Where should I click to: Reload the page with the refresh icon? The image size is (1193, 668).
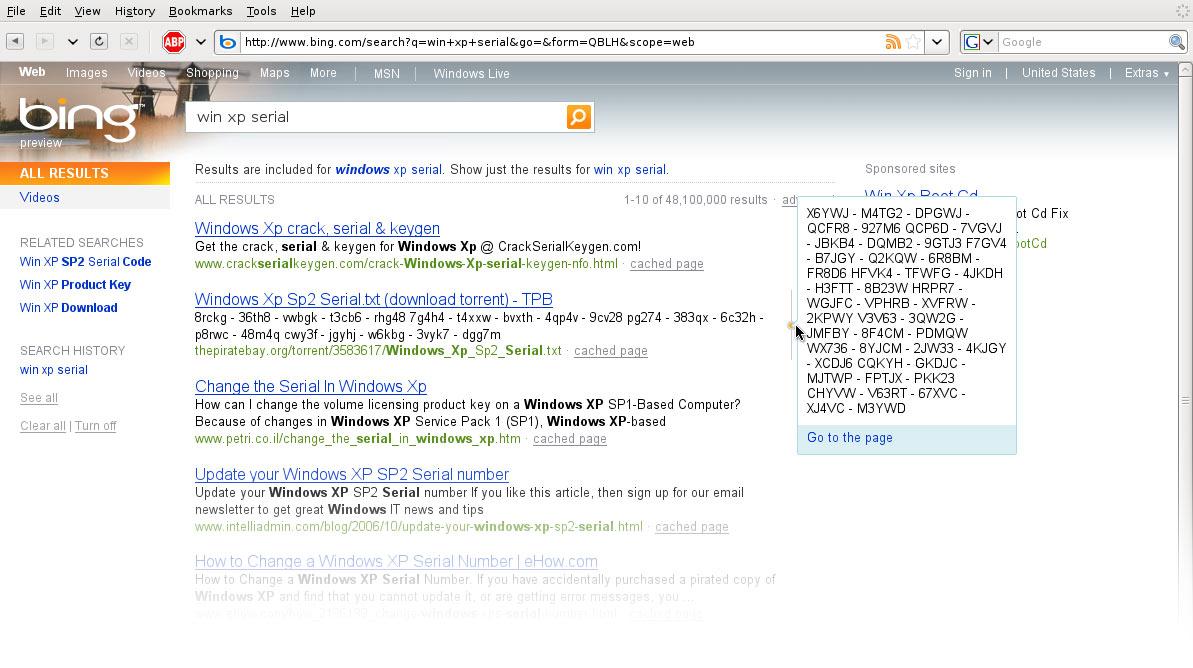coord(99,42)
